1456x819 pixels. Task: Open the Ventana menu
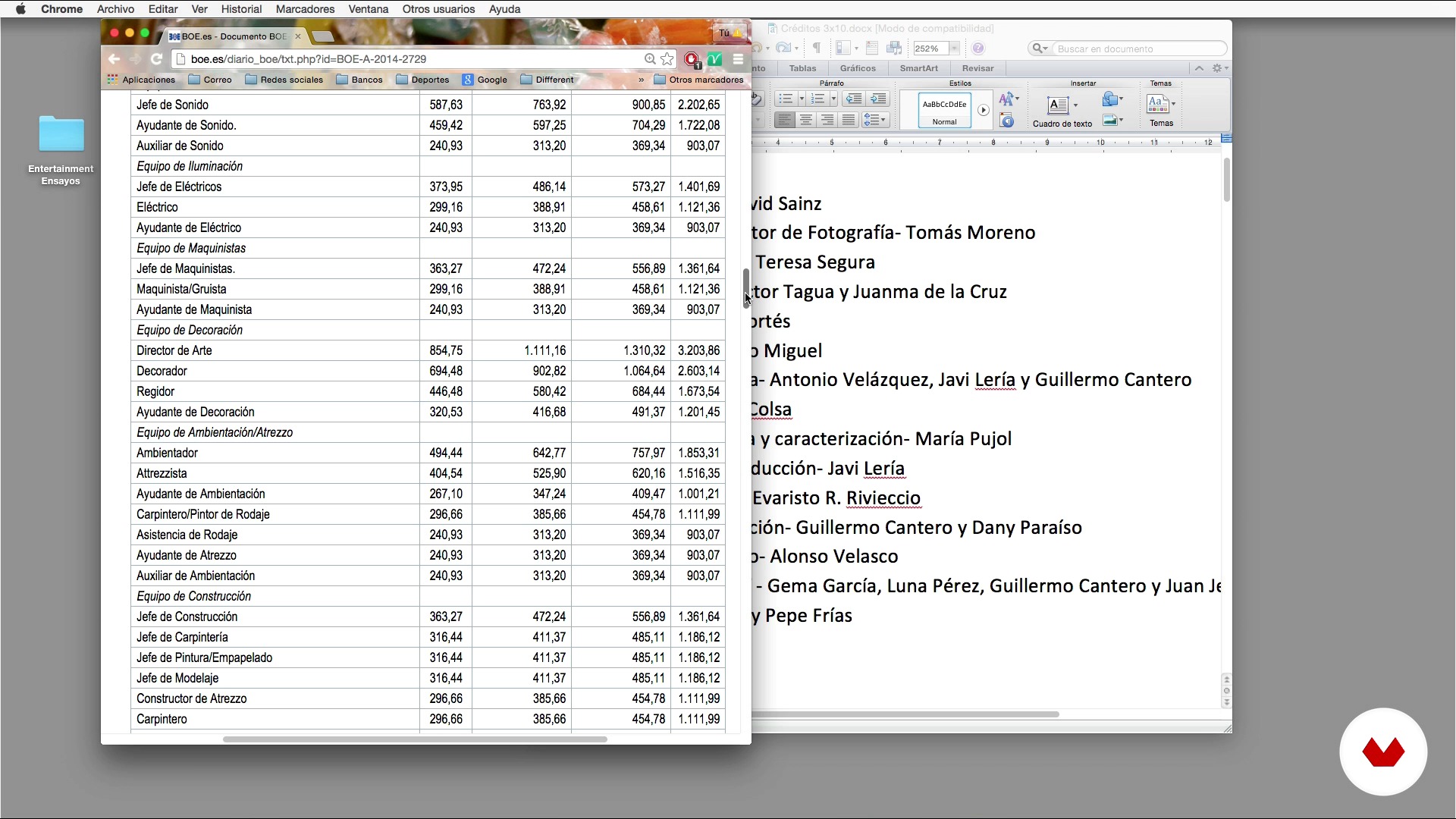(369, 9)
